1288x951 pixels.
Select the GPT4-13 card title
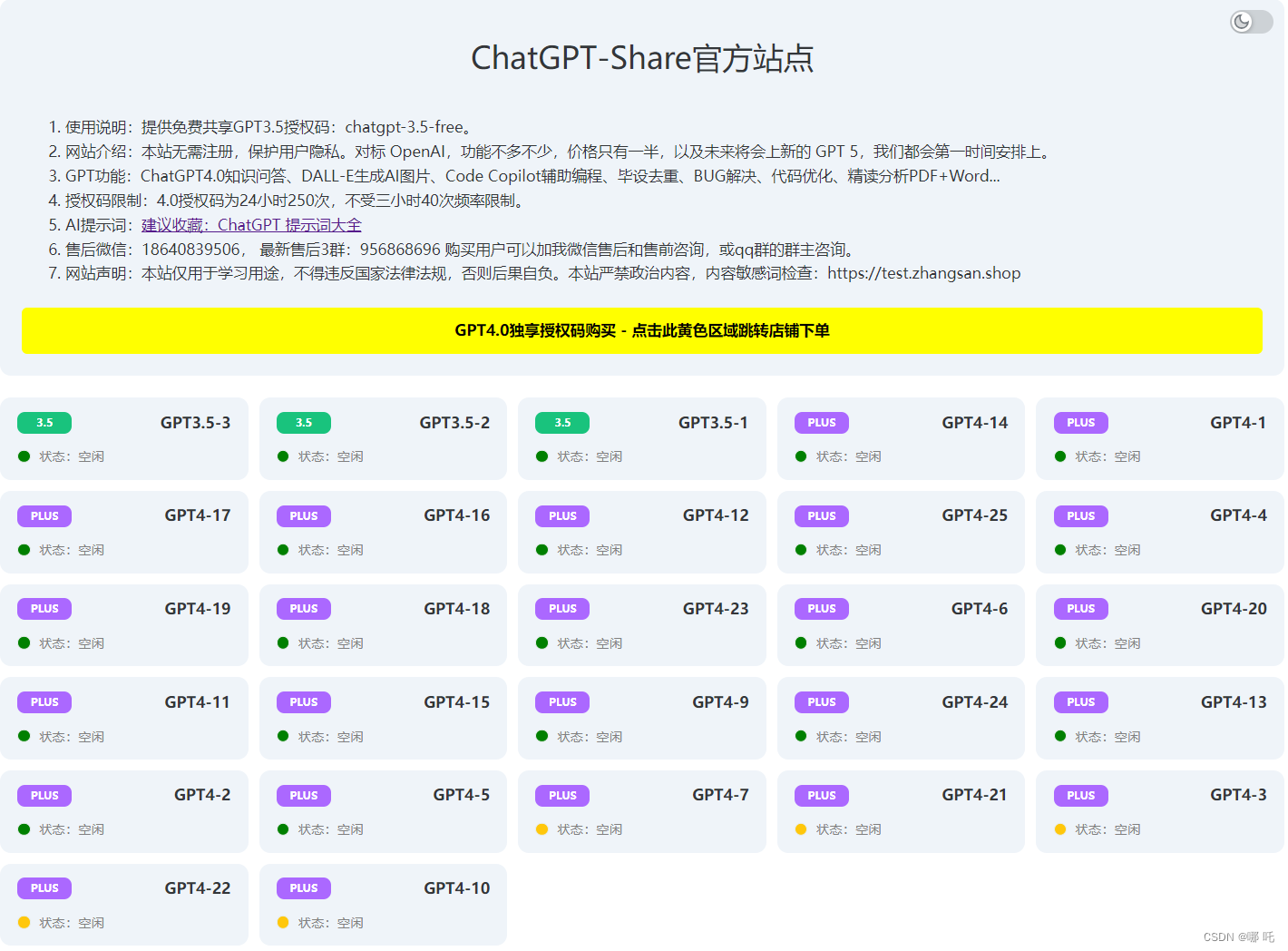click(x=1234, y=702)
